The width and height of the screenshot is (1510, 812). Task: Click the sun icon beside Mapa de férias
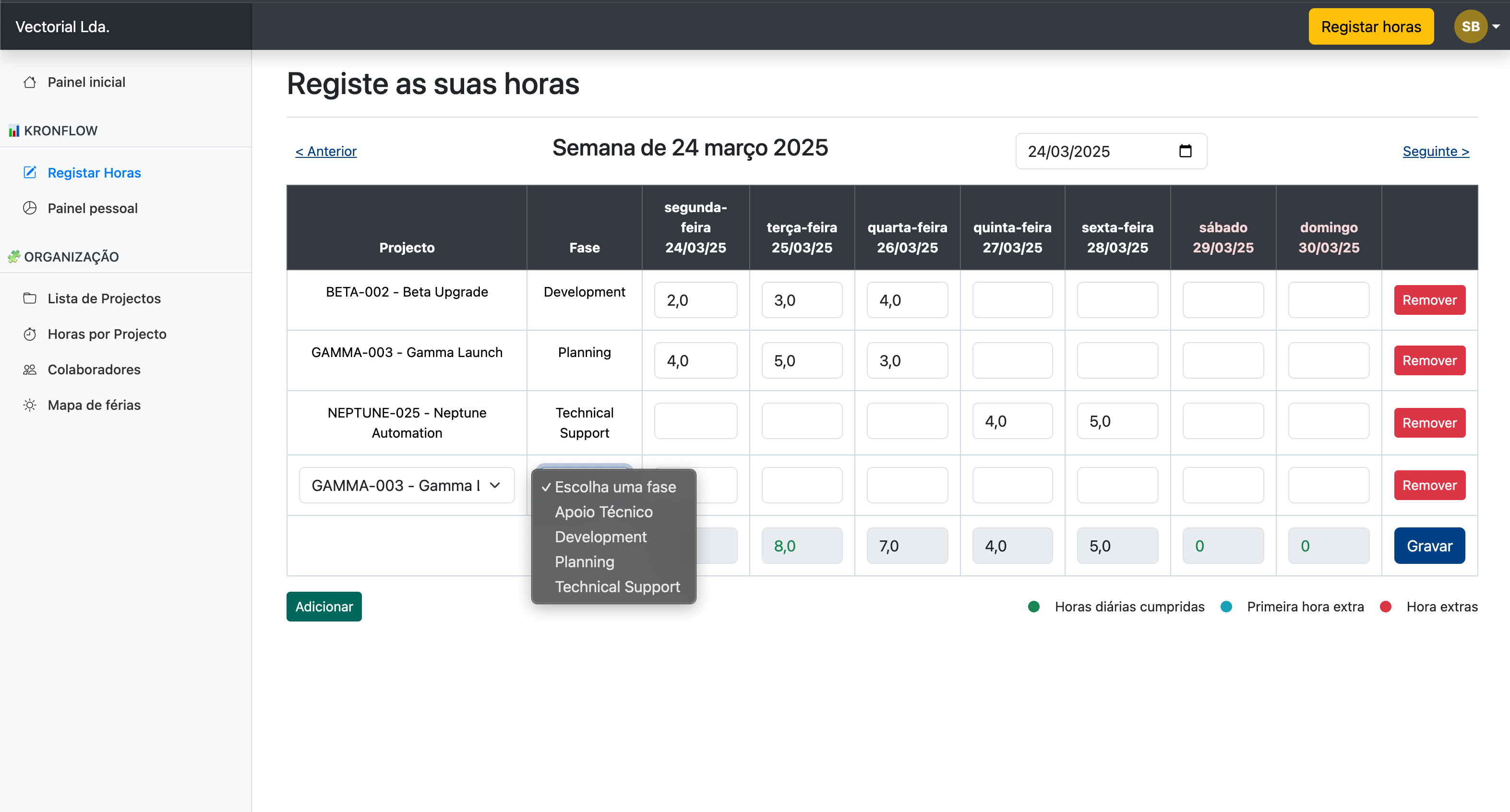coord(31,405)
